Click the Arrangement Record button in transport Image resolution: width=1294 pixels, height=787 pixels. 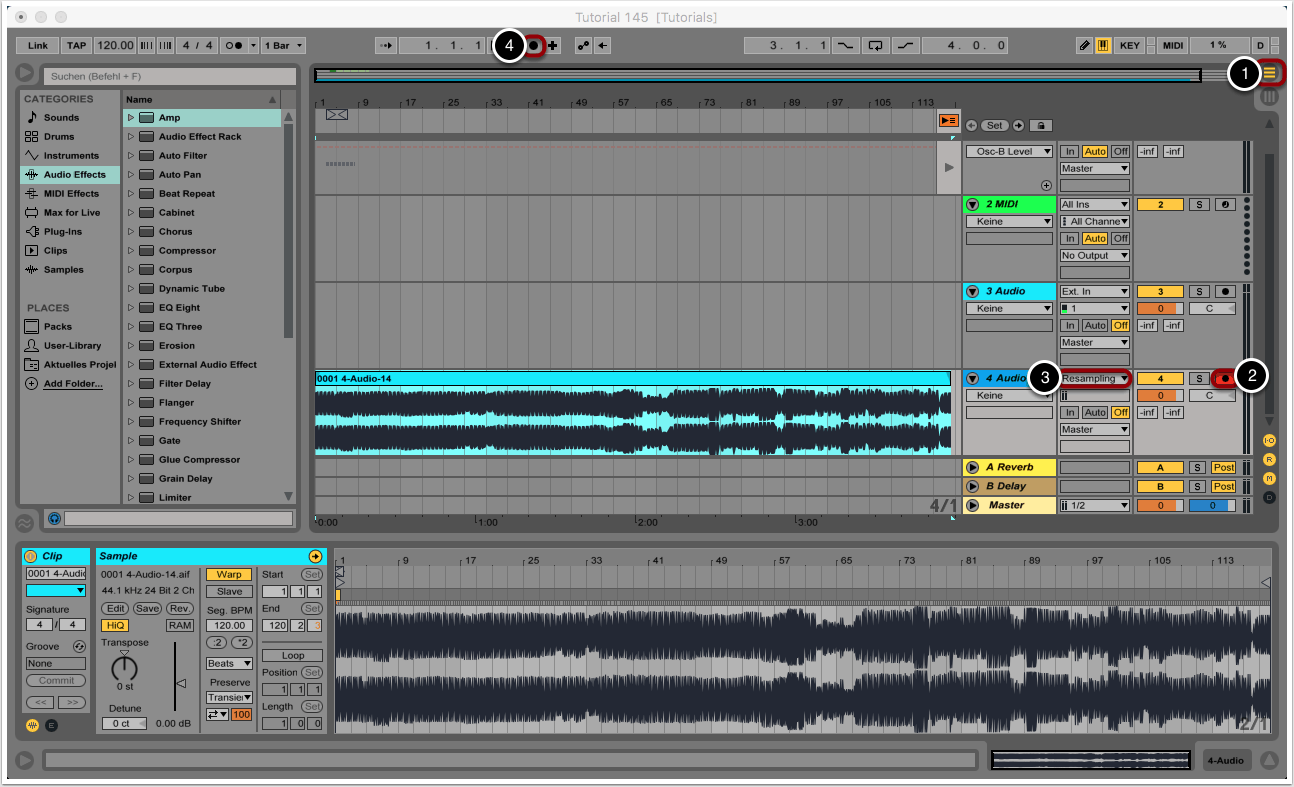click(534, 46)
